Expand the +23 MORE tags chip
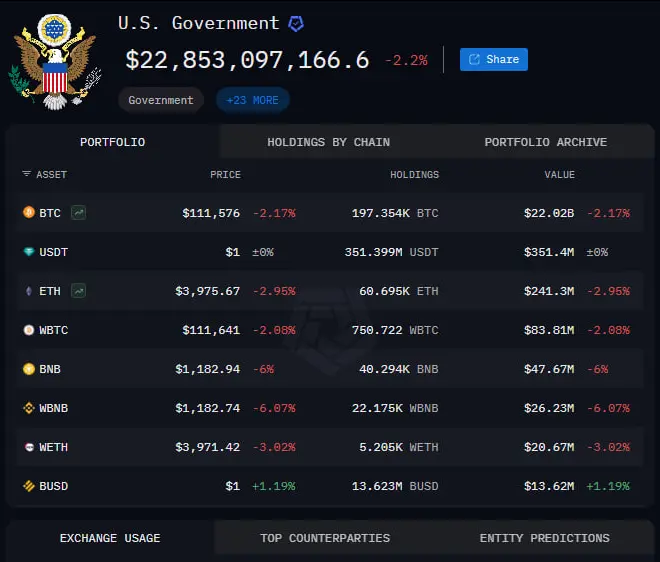The image size is (660, 562). (x=253, y=100)
